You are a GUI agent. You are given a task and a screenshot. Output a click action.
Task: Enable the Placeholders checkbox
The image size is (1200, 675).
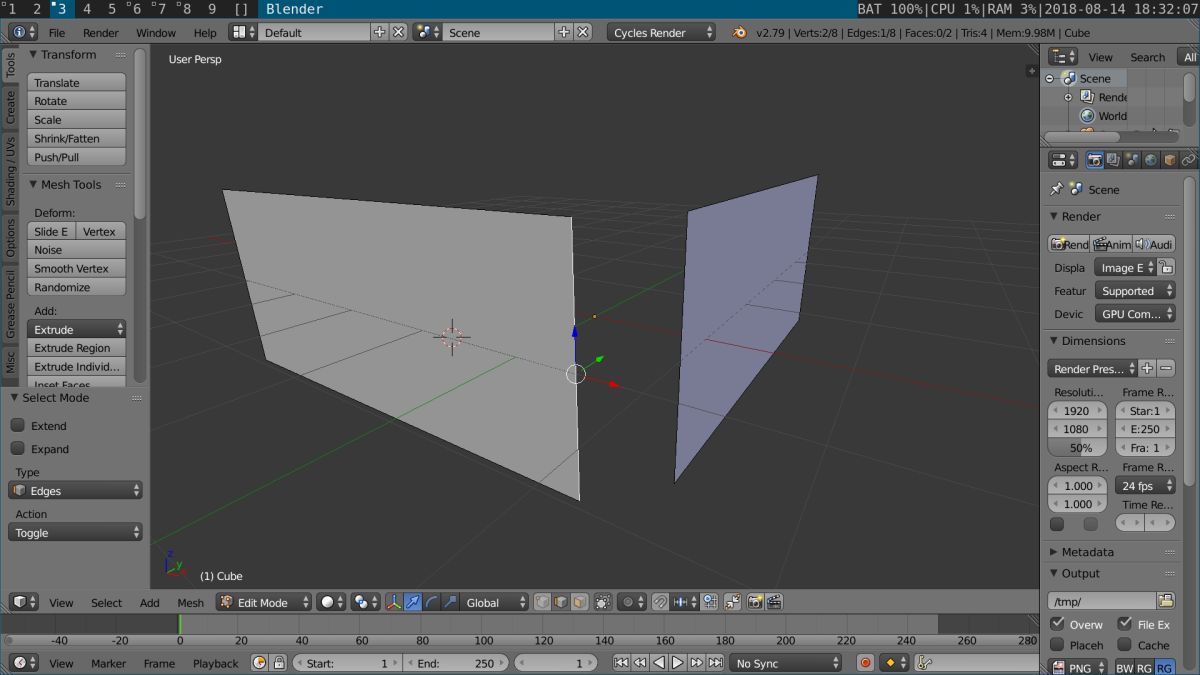tap(1057, 645)
